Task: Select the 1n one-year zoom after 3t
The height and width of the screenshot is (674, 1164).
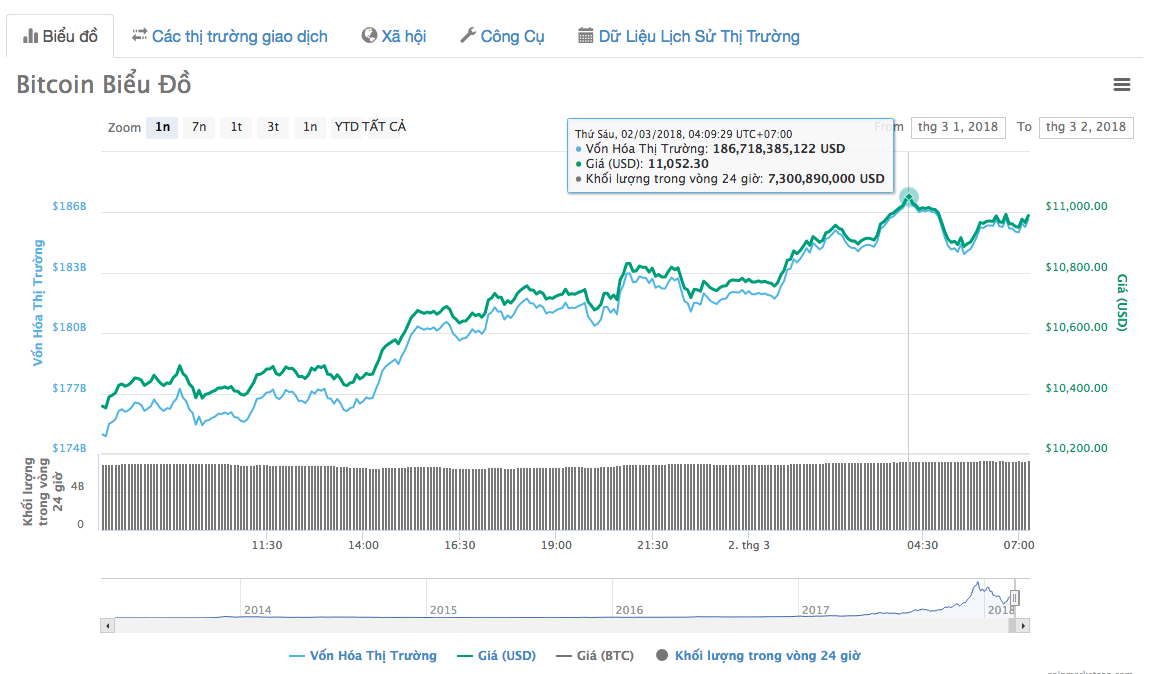Action: 310,127
